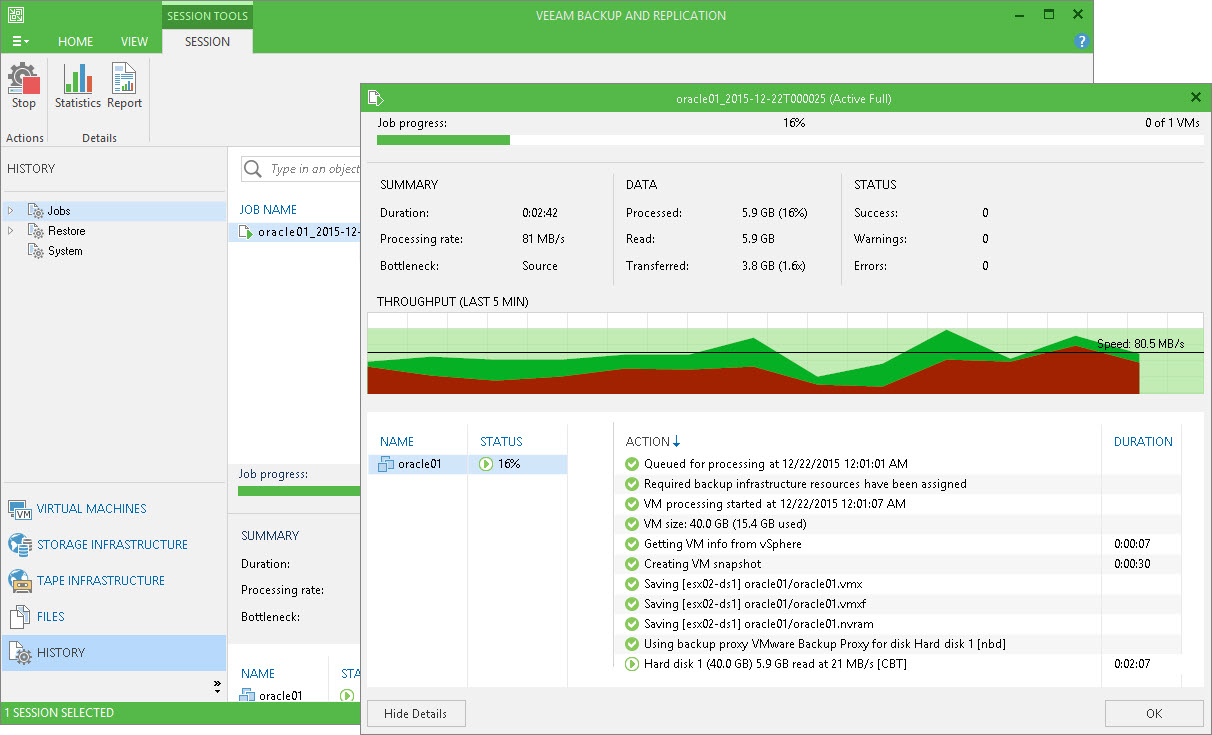Image resolution: width=1212 pixels, height=735 pixels.
Task: Click the Job progress bar in dialog
Action: (x=789, y=140)
